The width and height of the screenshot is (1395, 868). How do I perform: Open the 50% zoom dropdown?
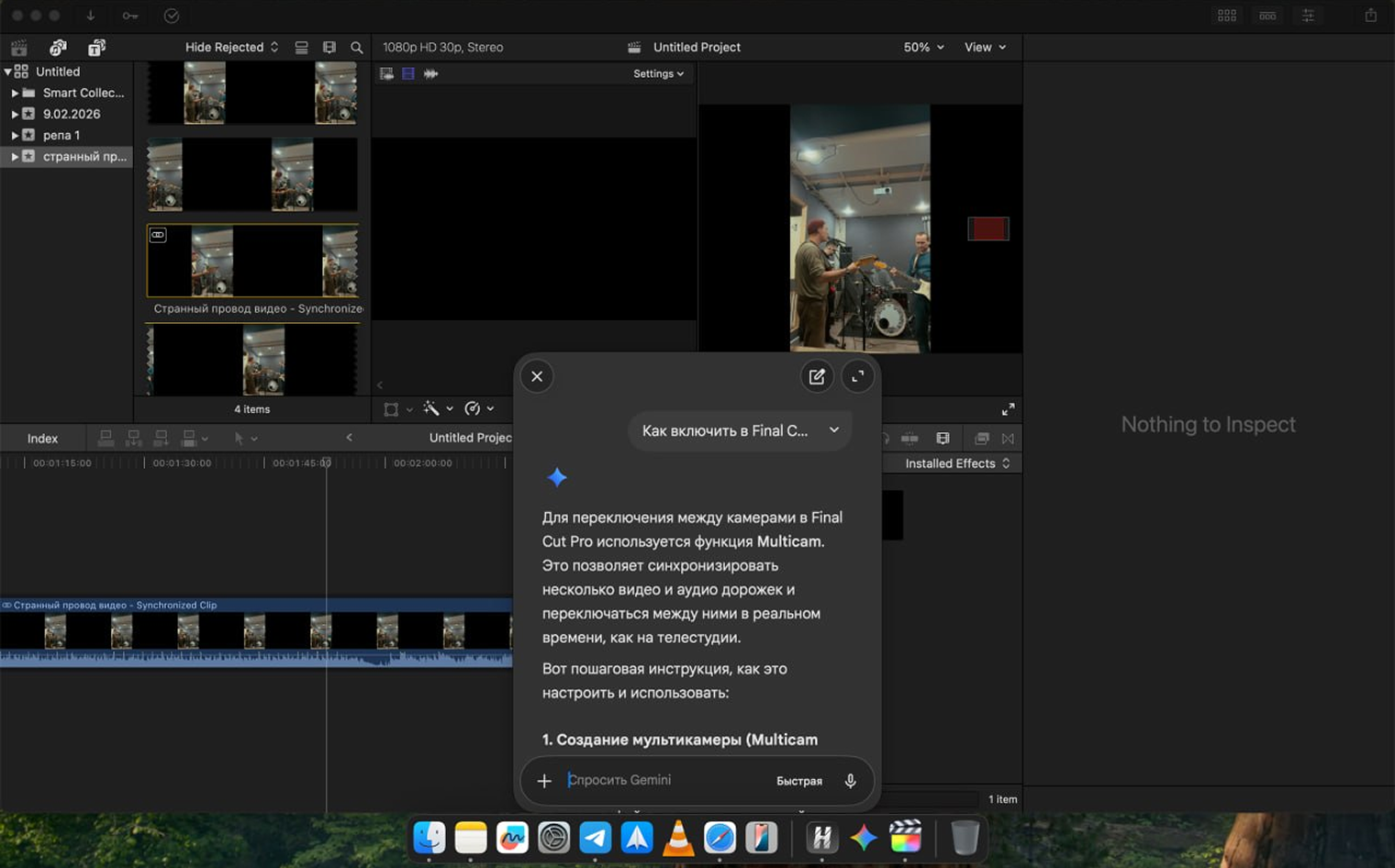click(x=923, y=47)
